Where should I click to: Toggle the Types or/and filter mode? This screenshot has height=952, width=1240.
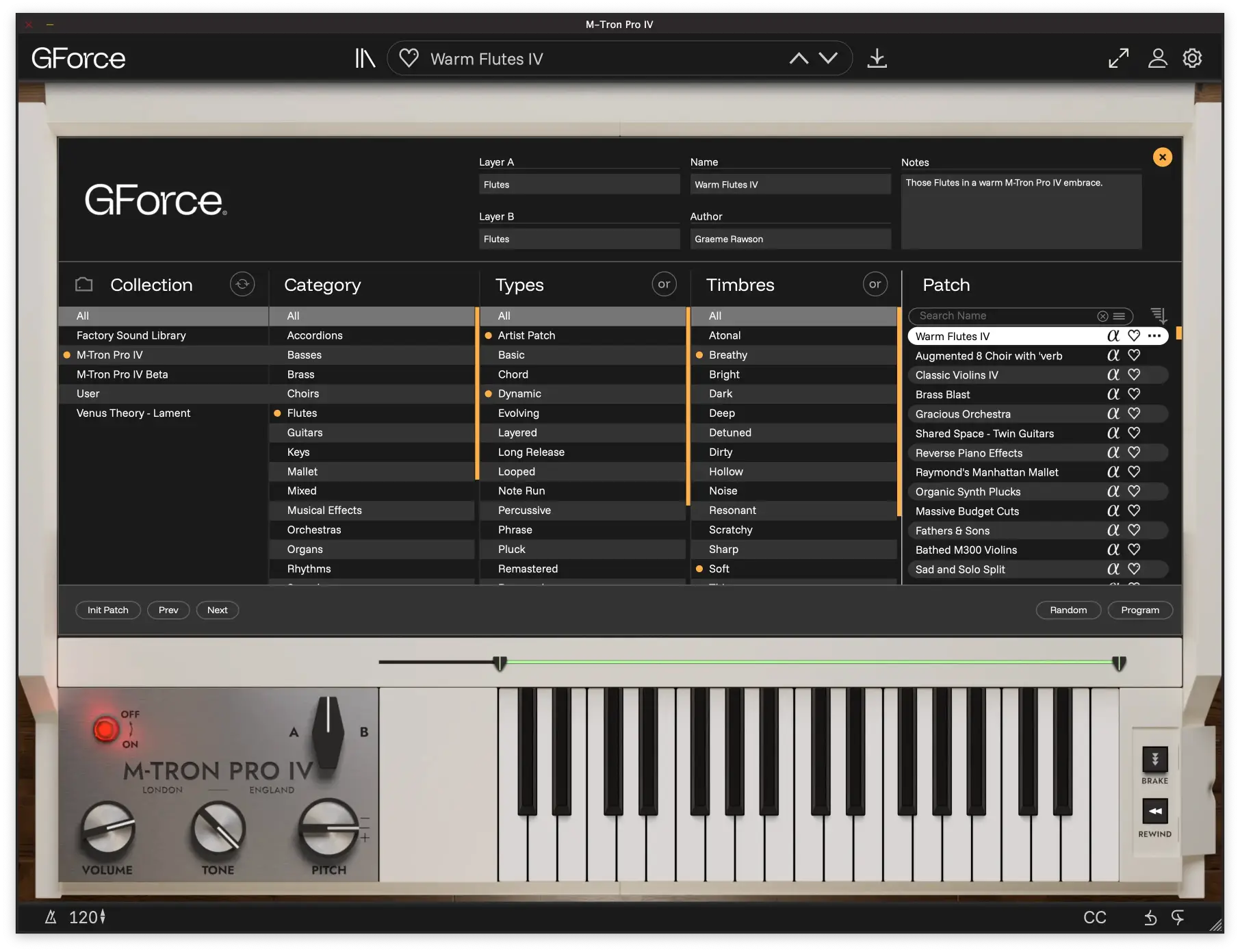[x=664, y=284]
